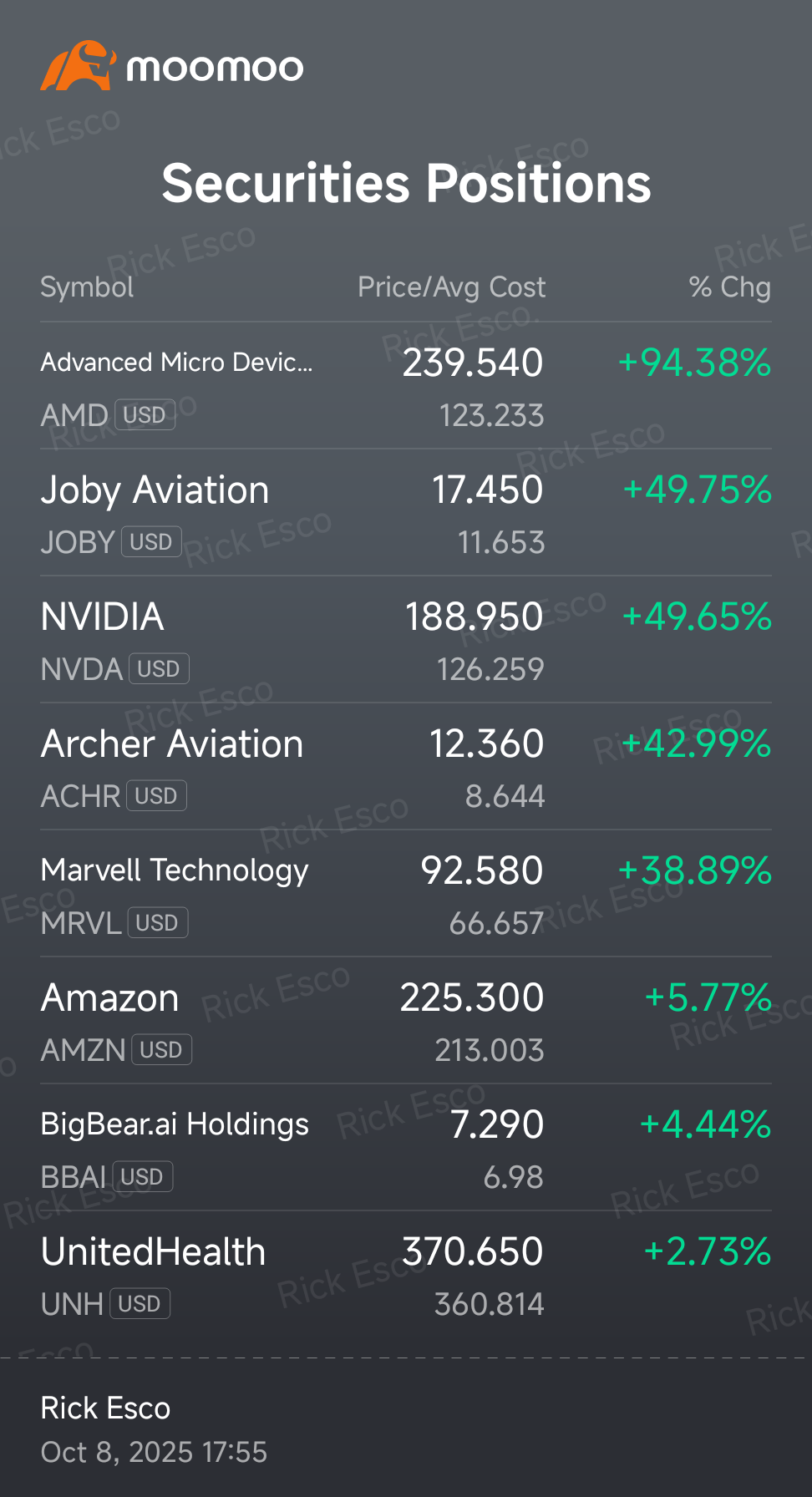Open the Joby Aviation position

click(x=155, y=490)
